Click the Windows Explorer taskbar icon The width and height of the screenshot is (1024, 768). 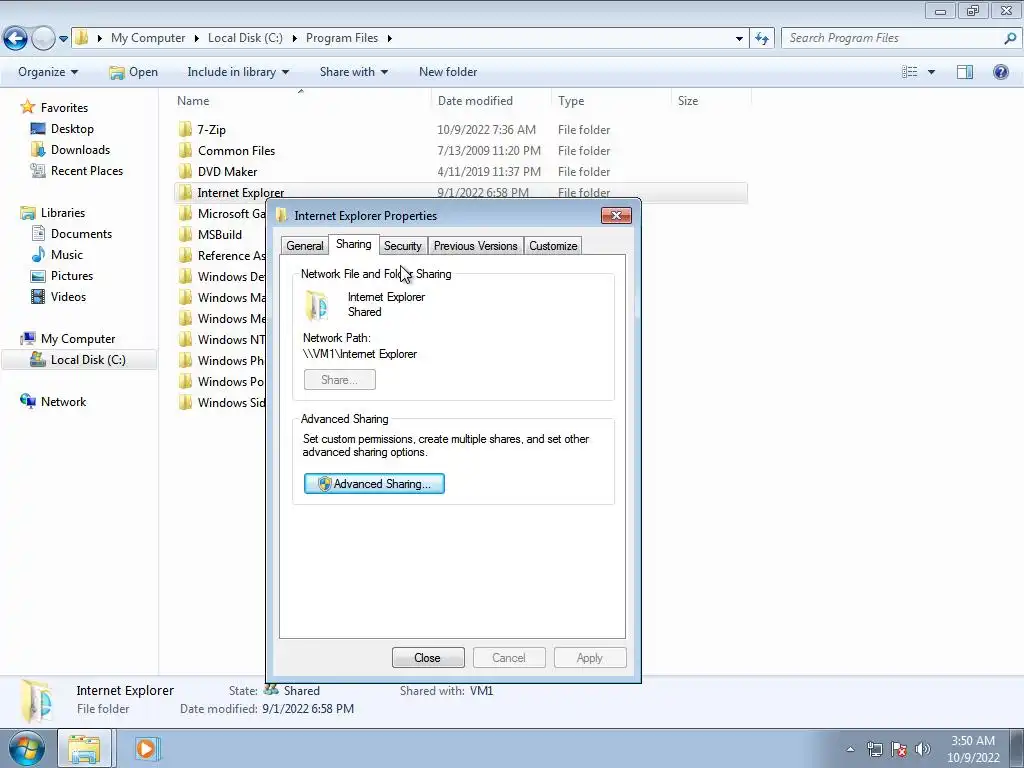(x=85, y=748)
